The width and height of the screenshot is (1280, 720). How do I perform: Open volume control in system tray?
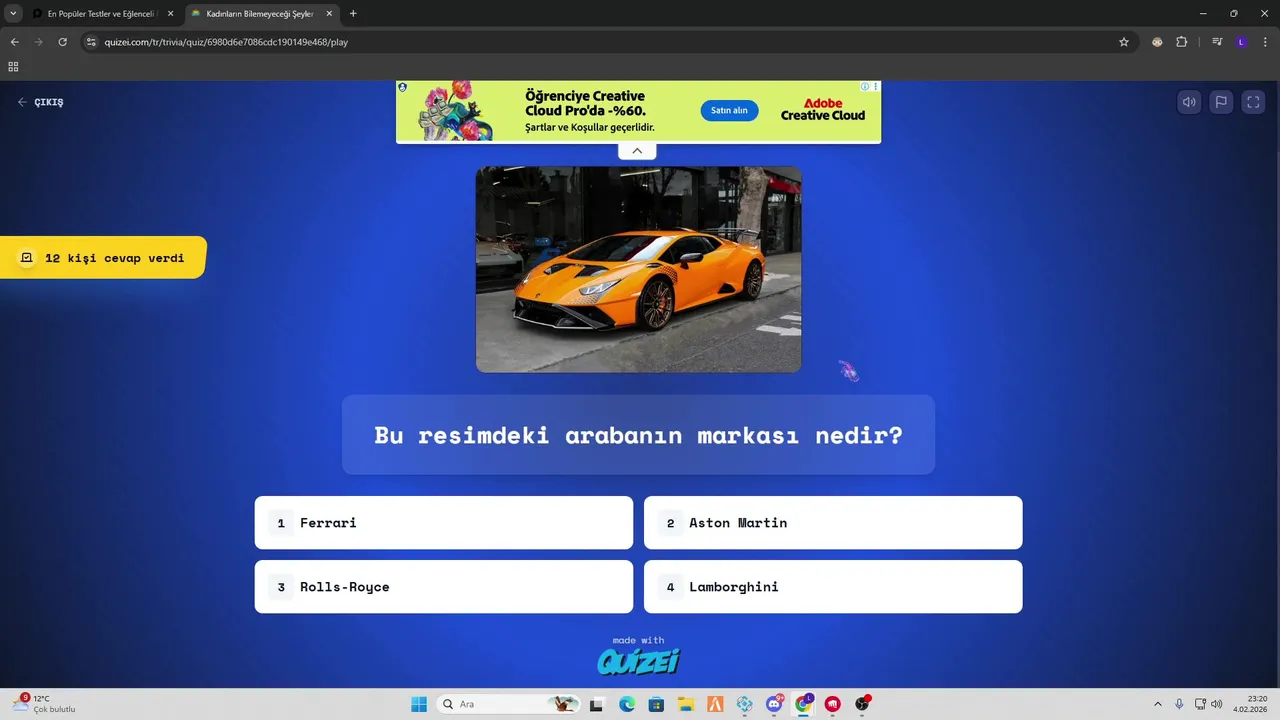click(1217, 704)
